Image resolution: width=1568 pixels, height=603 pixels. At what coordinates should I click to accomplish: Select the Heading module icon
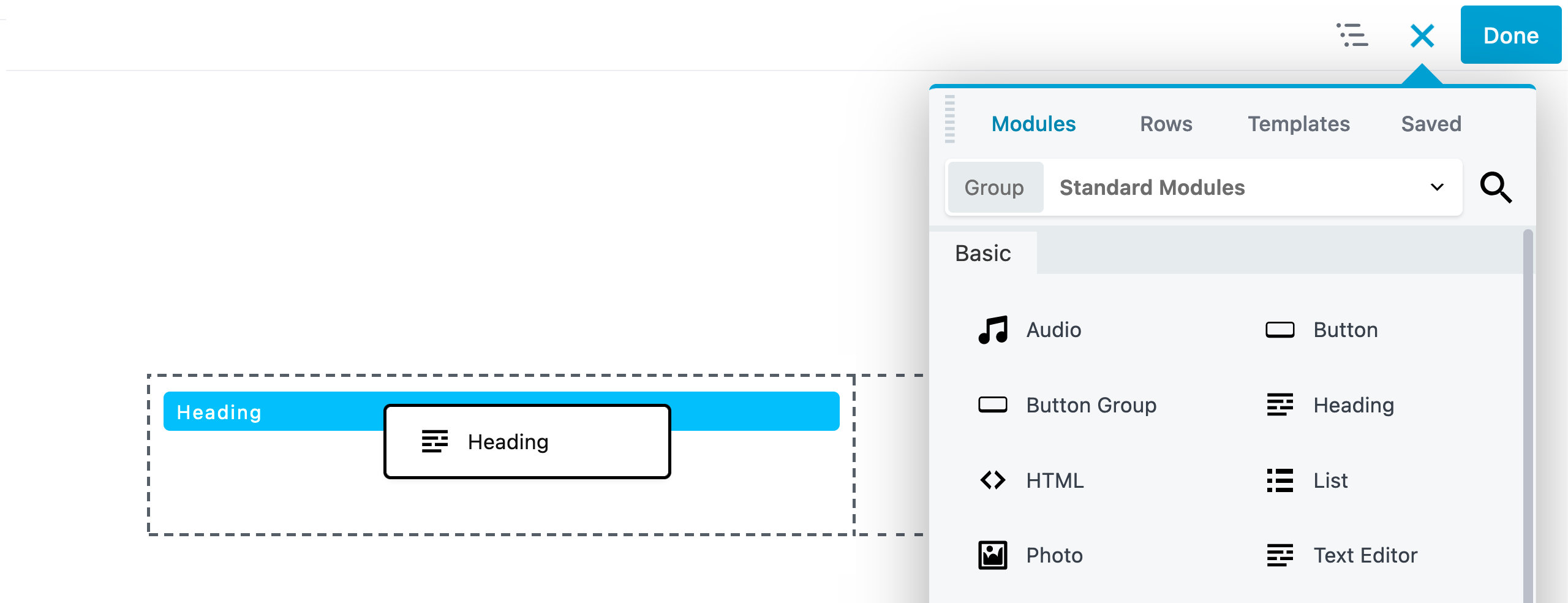[x=1280, y=404]
